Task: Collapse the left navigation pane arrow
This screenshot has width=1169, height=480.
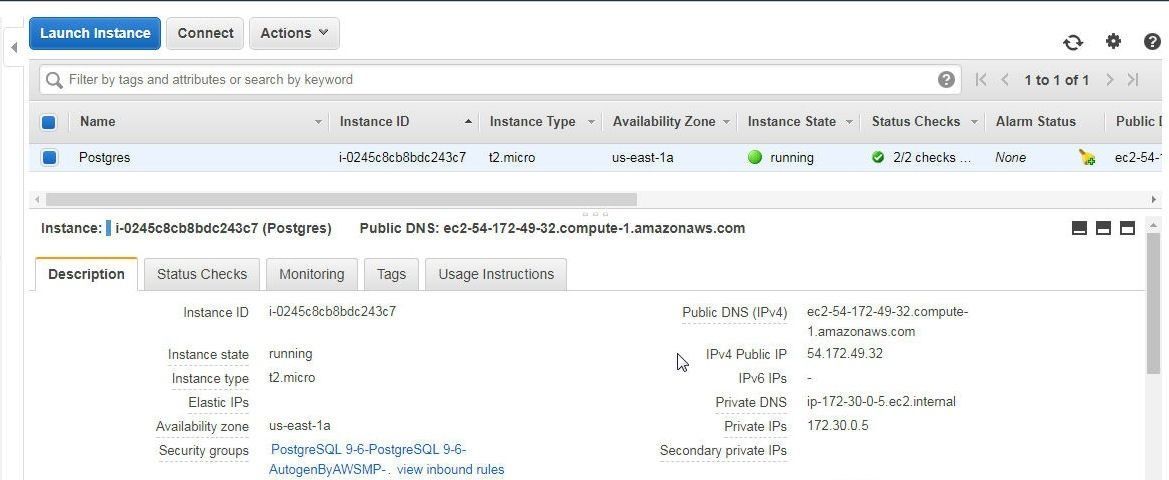Action: pyautogui.click(x=13, y=48)
